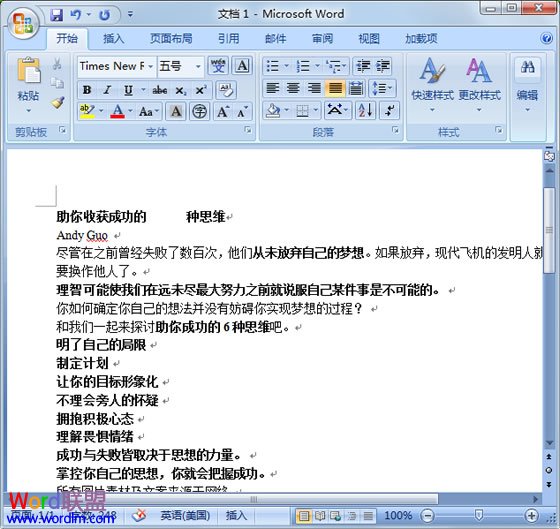Switch to draft view

tap(368, 516)
